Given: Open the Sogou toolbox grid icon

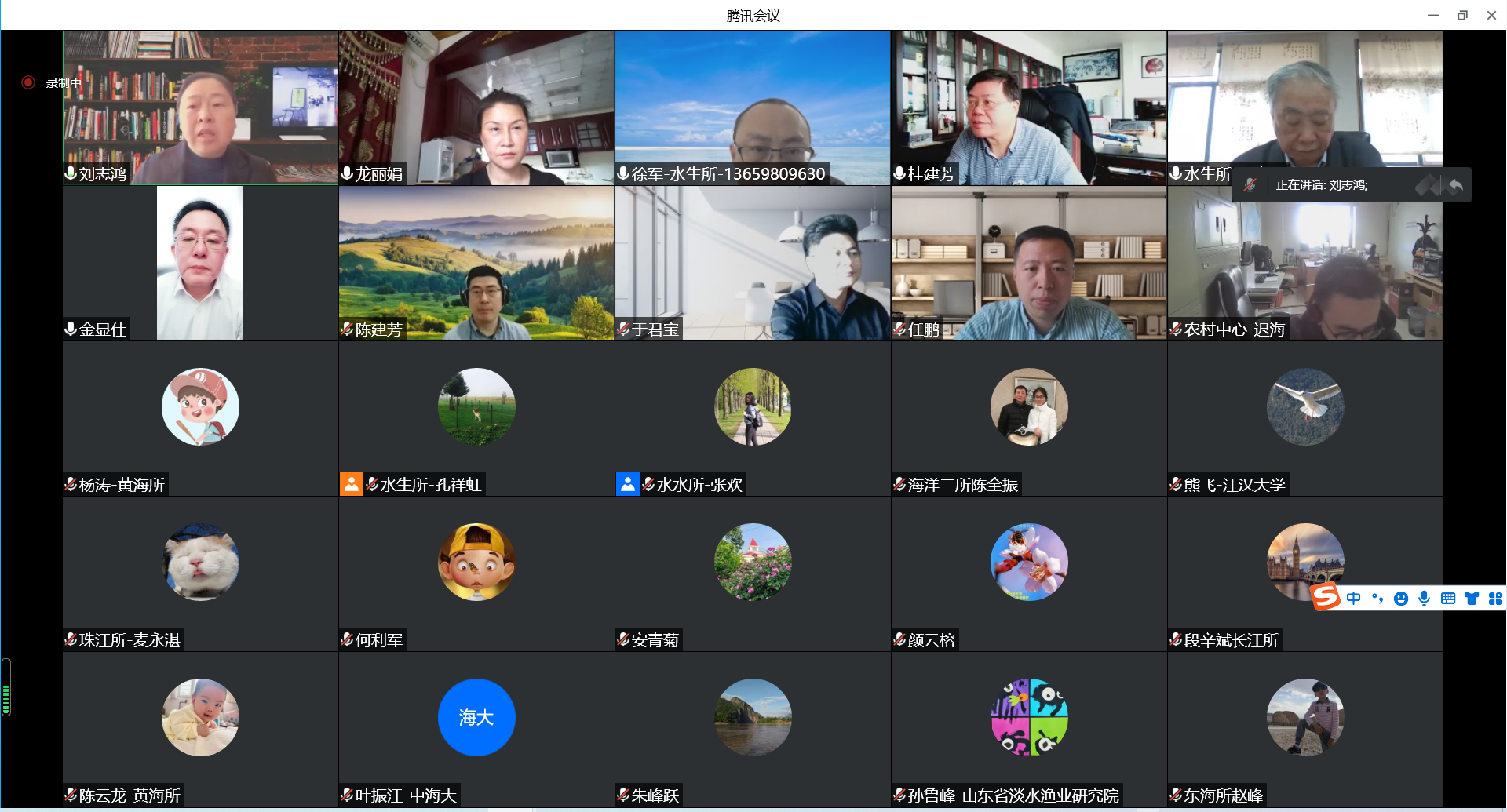Looking at the screenshot, I should 1495,599.
